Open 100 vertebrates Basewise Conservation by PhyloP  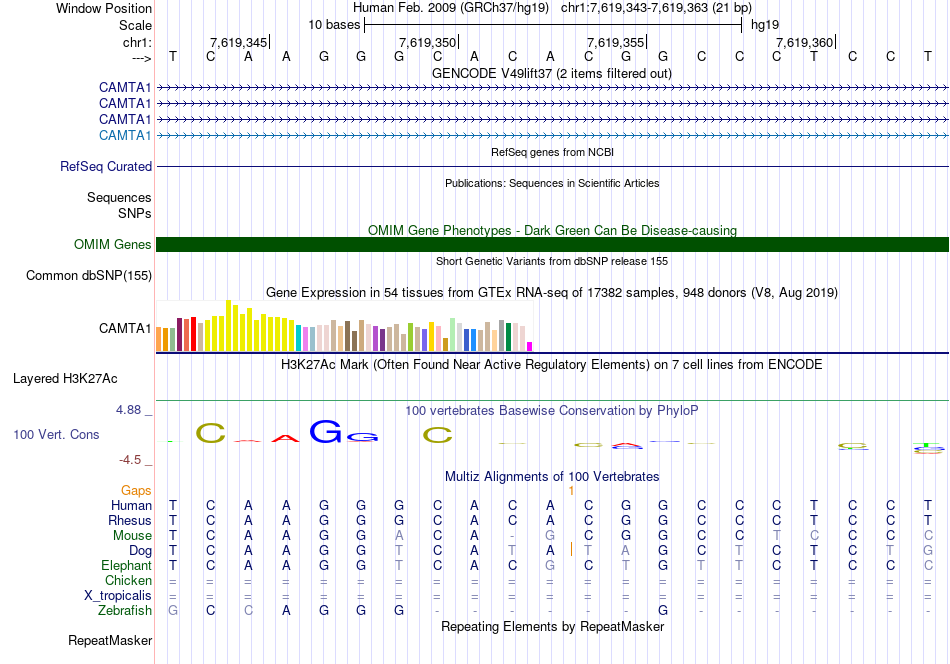pos(552,411)
